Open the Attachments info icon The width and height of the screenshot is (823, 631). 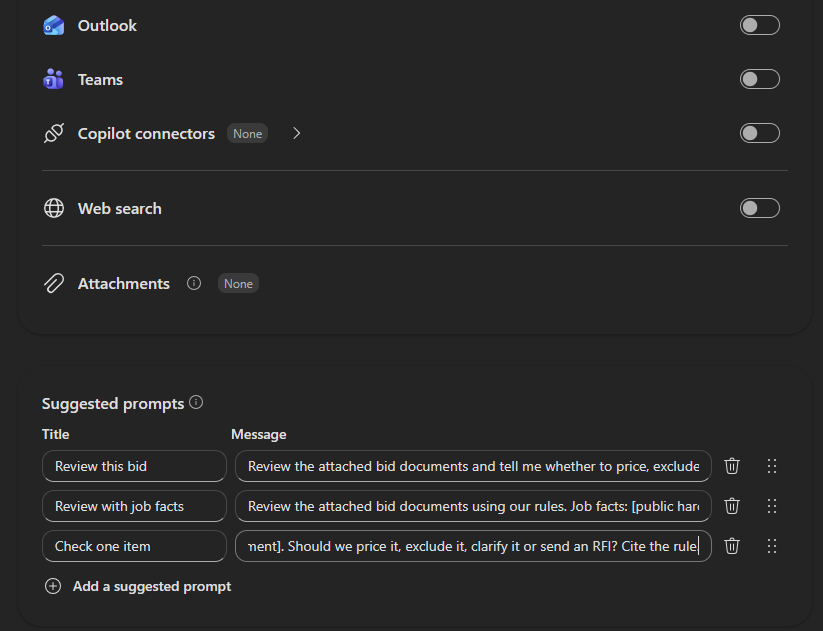pos(194,283)
